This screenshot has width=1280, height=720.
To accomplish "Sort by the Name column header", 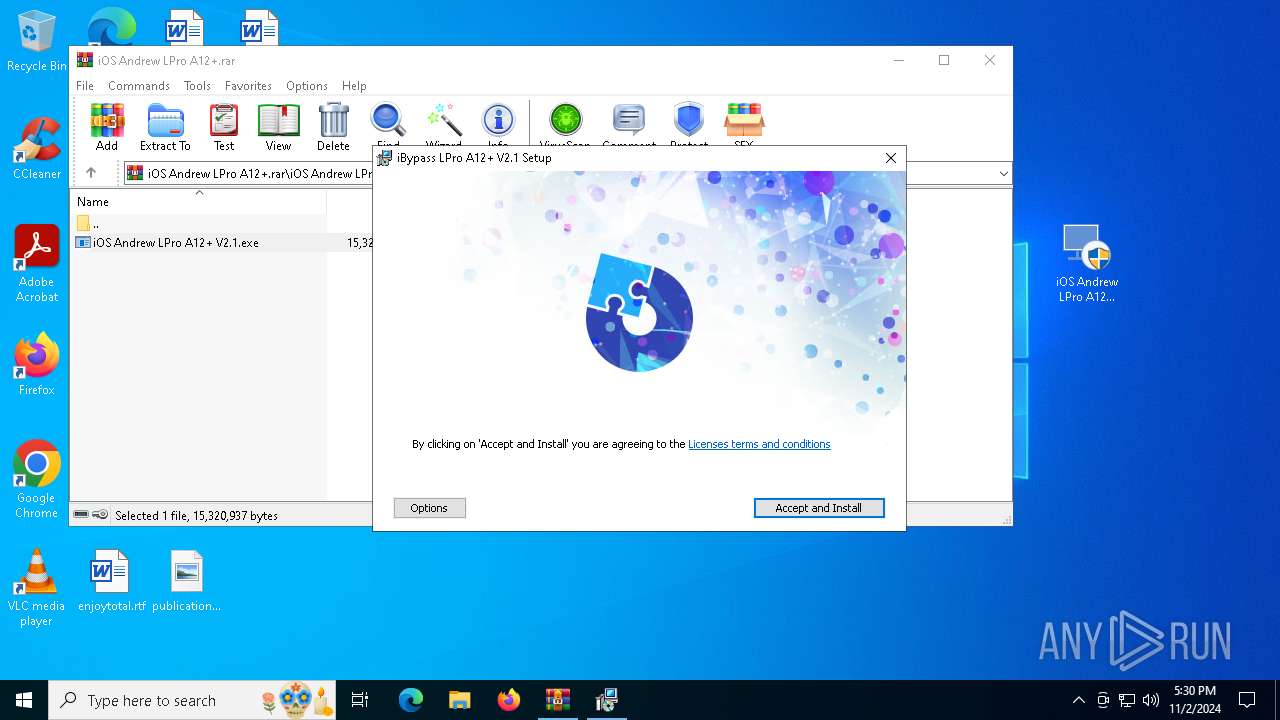I will [198, 201].
